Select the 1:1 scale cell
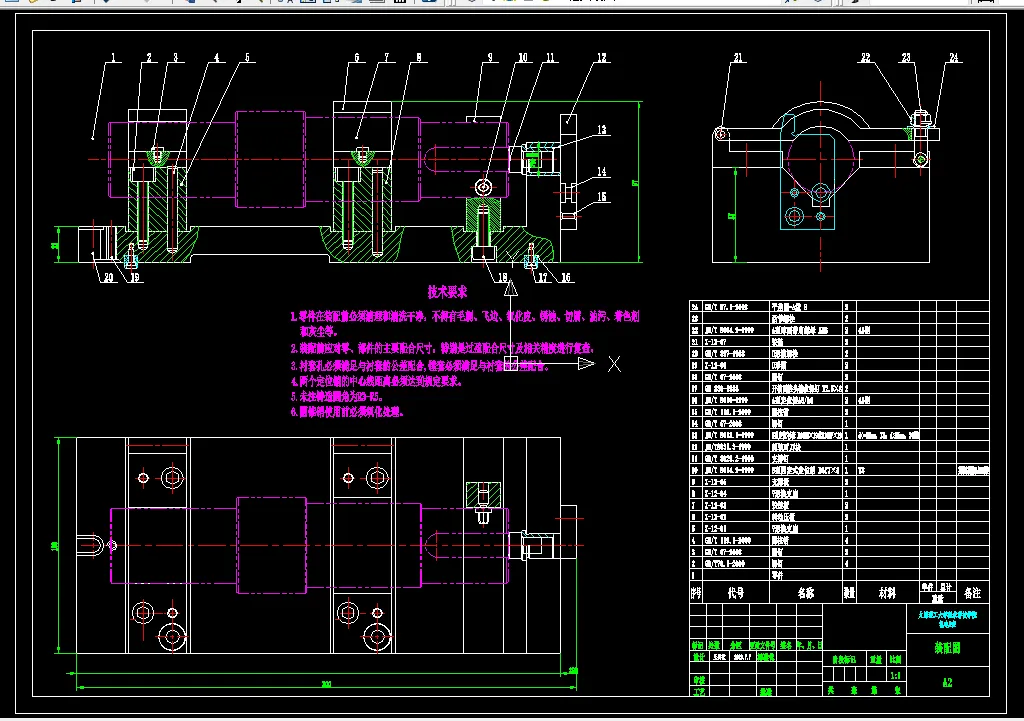Image resolution: width=1024 pixels, height=721 pixels. tap(895, 675)
